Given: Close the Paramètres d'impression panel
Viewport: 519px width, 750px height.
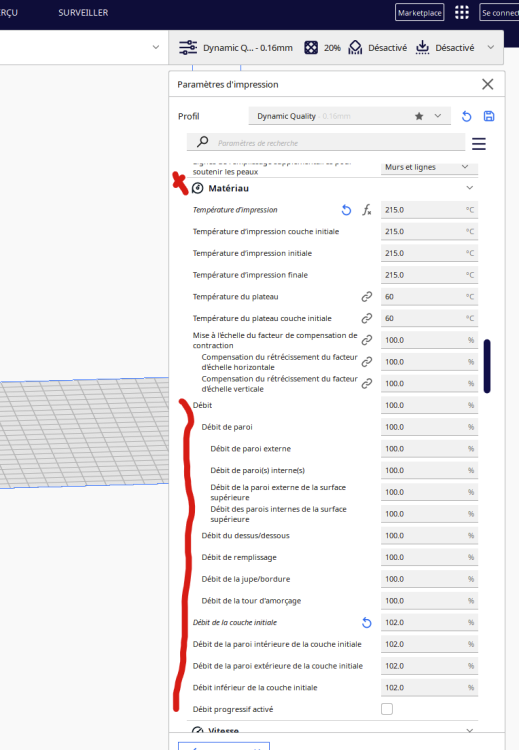Looking at the screenshot, I should point(487,84).
